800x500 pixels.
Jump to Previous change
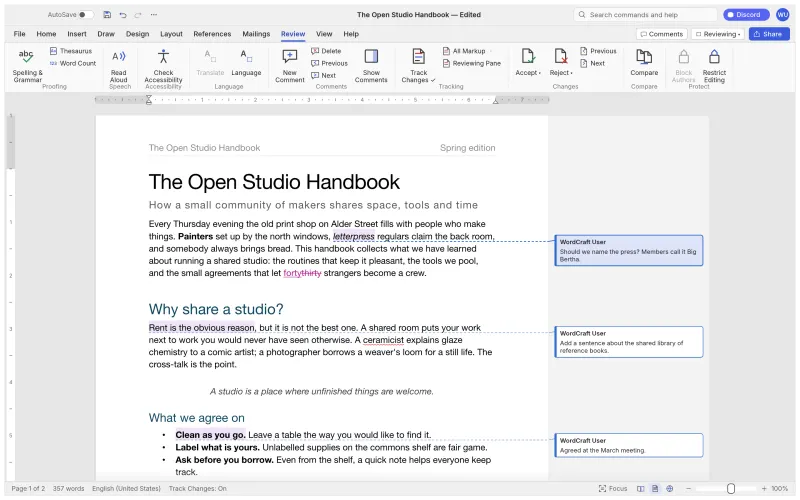tap(598, 51)
